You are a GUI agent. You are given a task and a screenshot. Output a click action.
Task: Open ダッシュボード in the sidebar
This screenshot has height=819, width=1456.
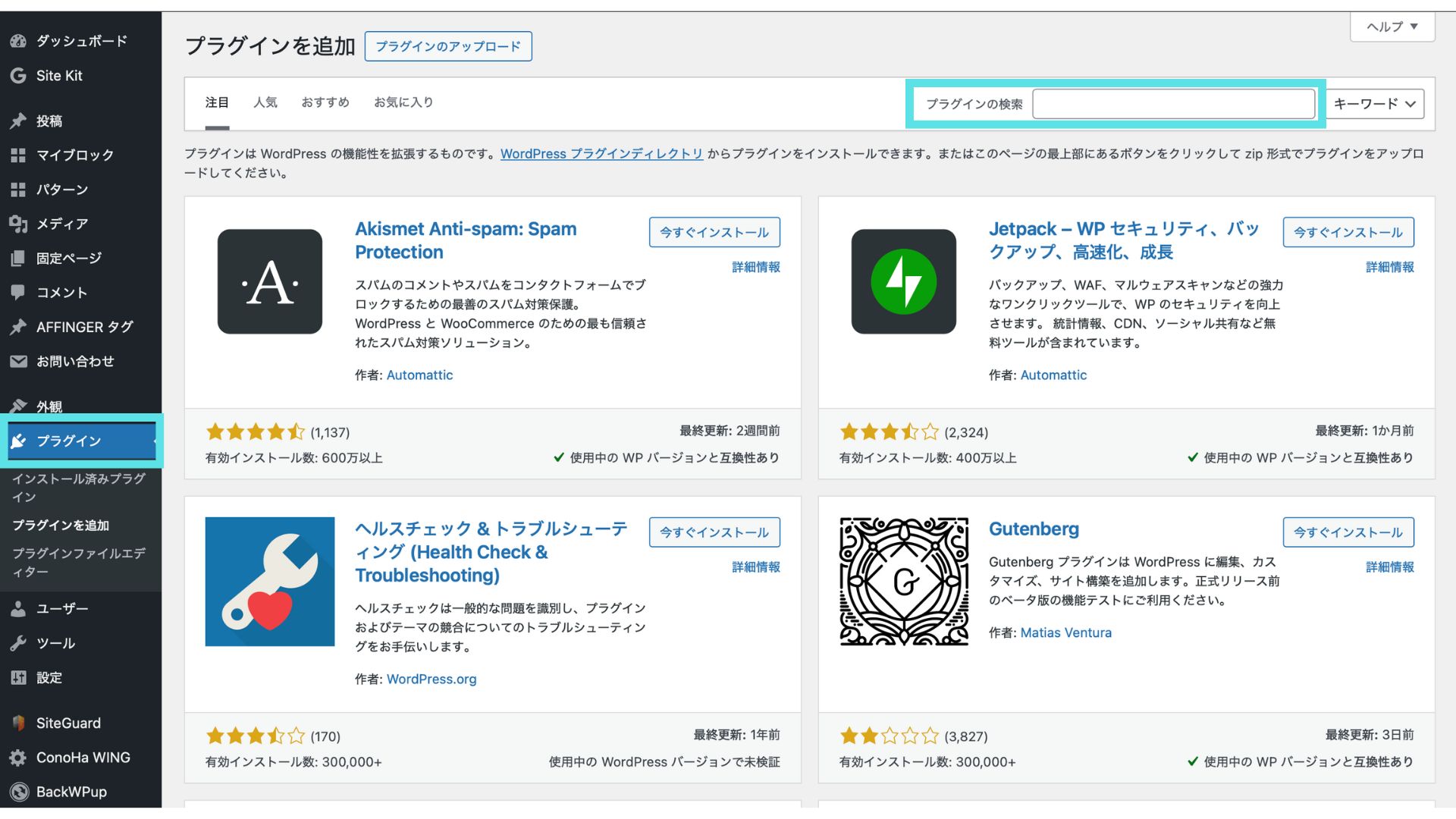coord(81,41)
